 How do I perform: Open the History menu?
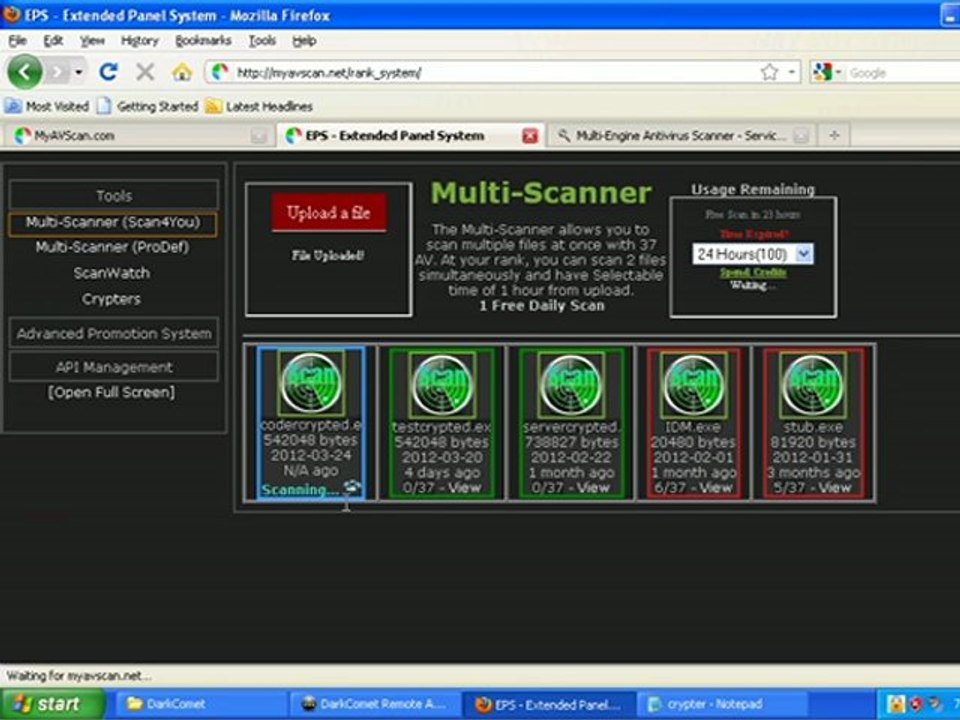[x=140, y=40]
